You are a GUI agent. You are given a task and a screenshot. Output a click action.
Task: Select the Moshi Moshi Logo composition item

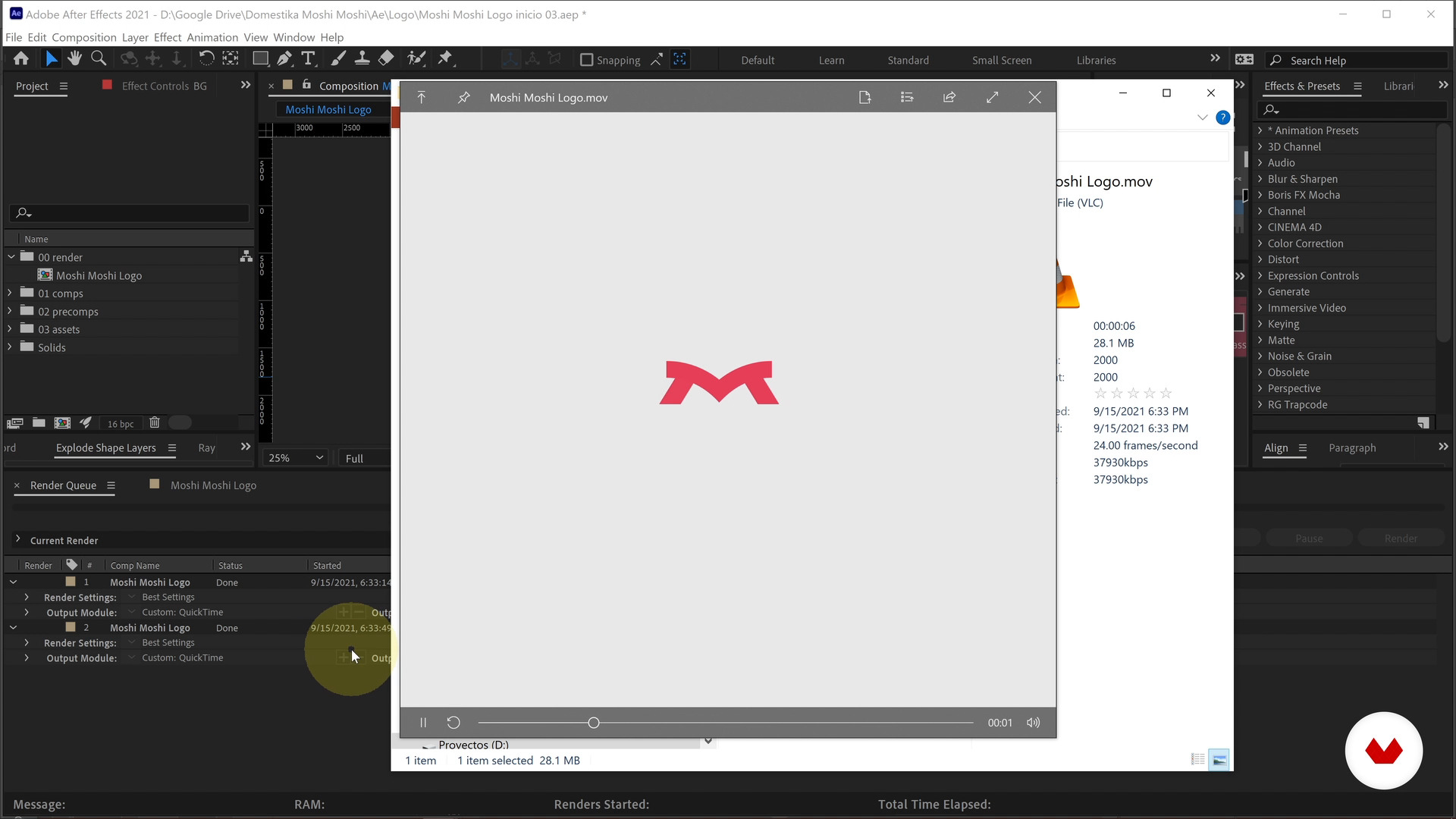(99, 275)
